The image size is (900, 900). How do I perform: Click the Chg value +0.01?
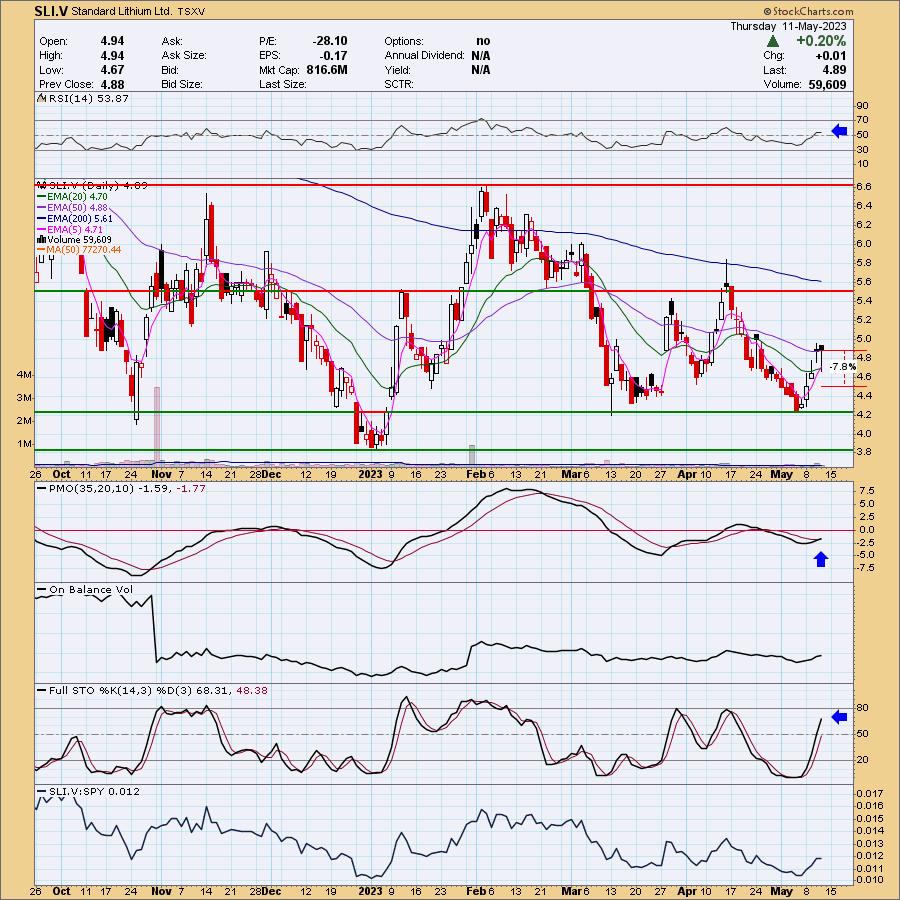pyautogui.click(x=831, y=56)
